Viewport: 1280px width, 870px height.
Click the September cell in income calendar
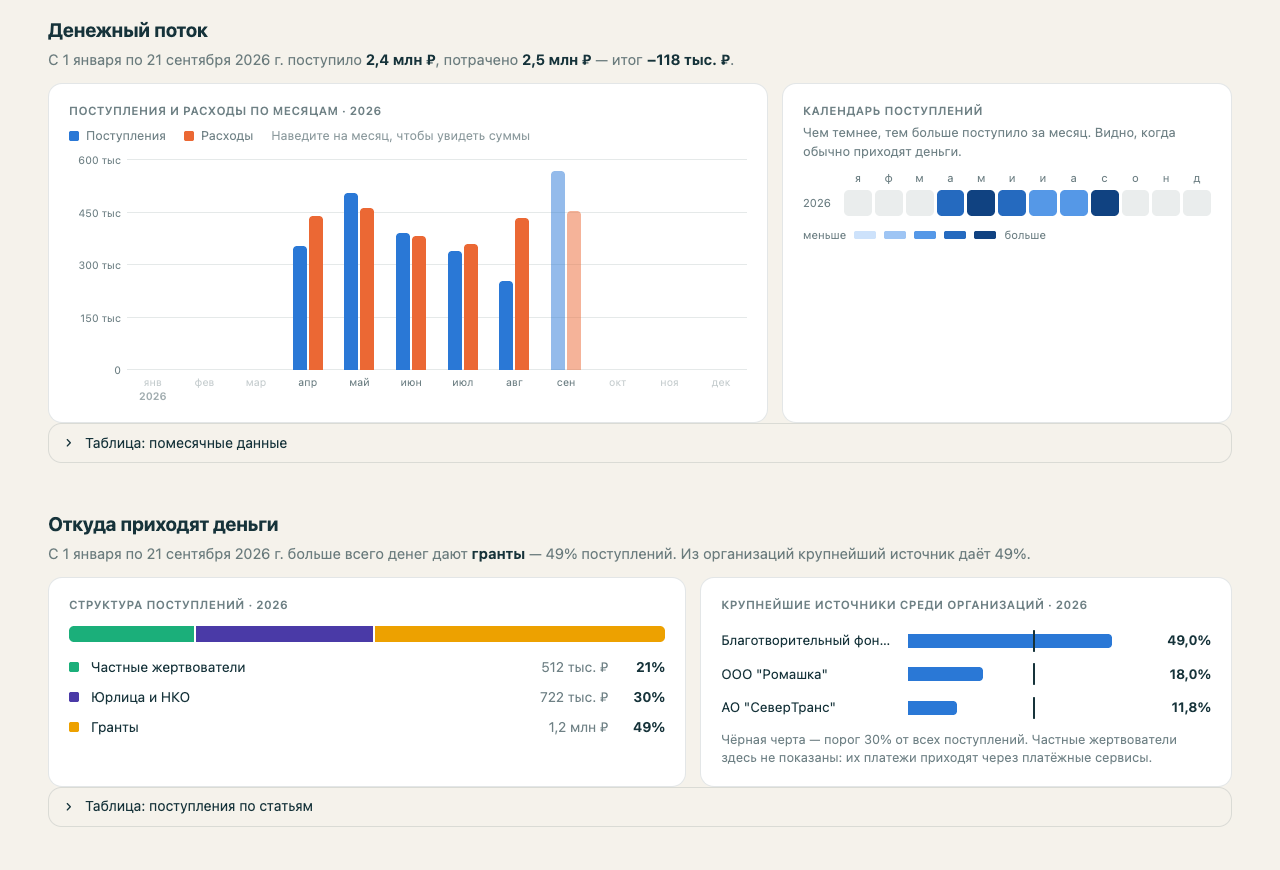[x=1105, y=203]
